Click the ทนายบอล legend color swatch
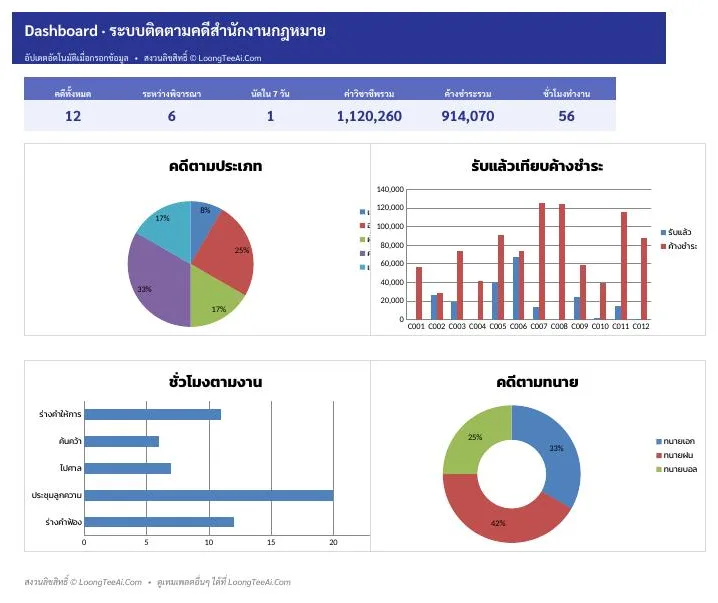 click(659, 469)
